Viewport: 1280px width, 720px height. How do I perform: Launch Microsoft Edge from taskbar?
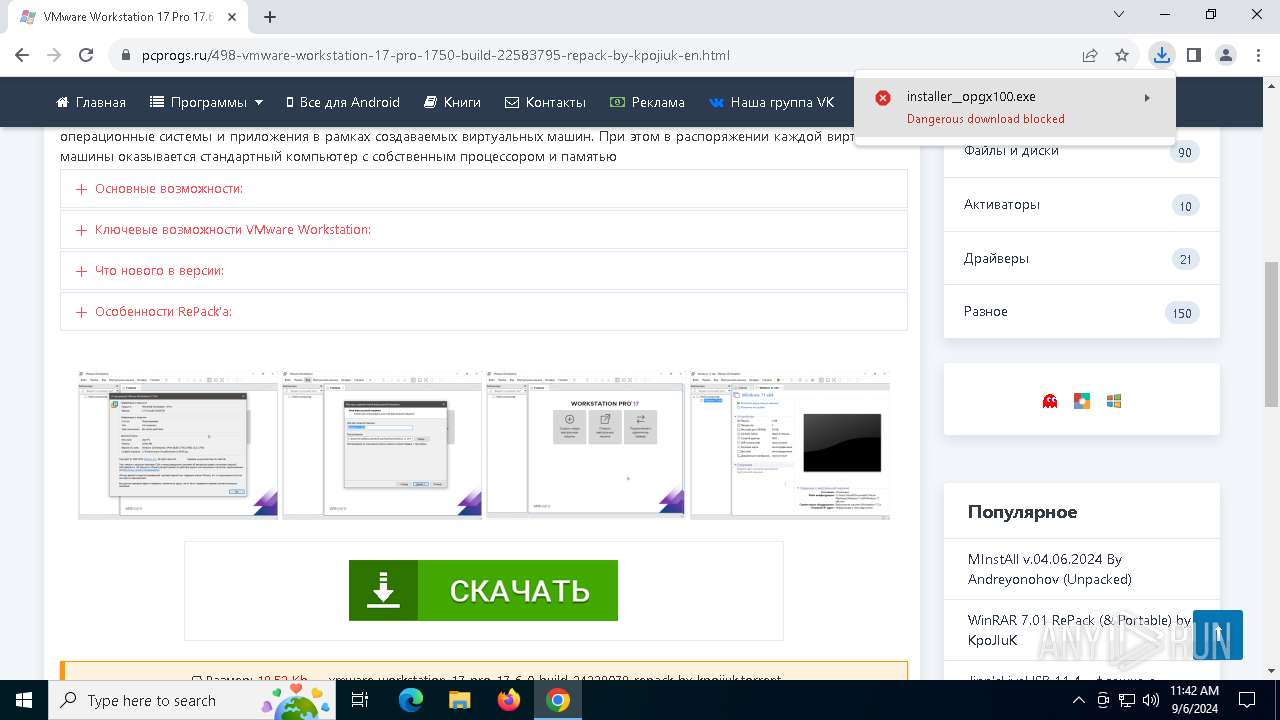click(x=411, y=700)
